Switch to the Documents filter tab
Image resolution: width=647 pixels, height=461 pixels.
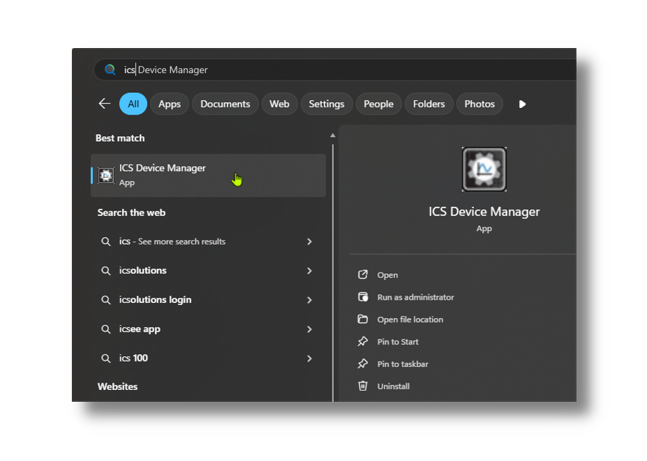tap(225, 104)
